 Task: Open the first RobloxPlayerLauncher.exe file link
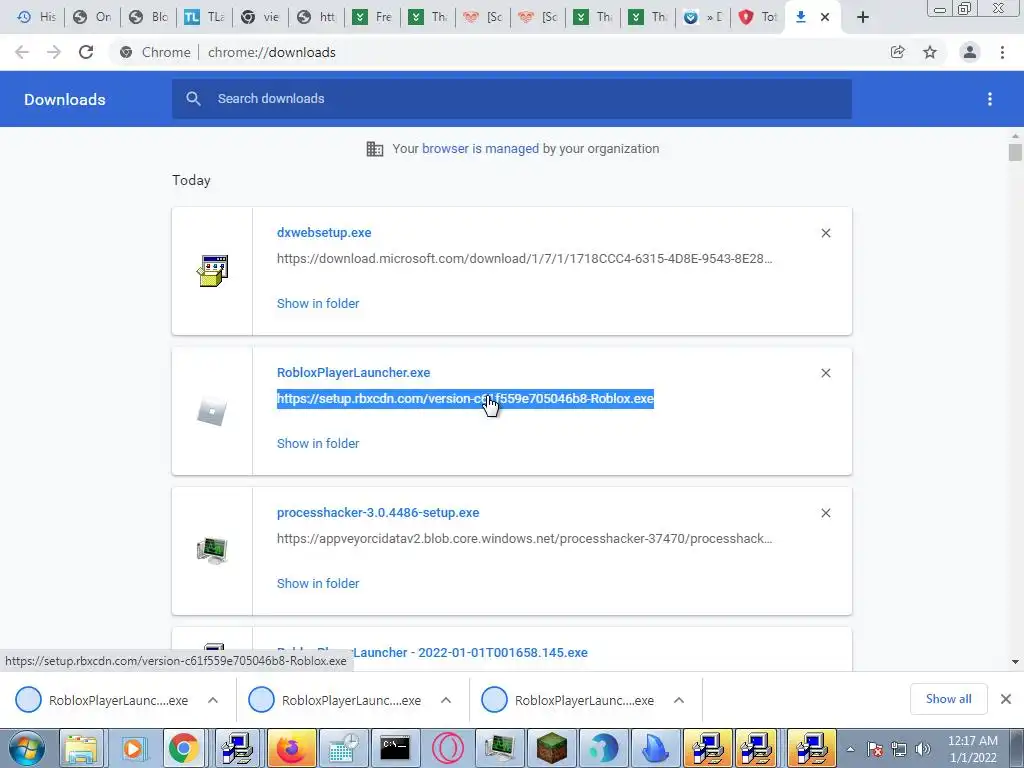click(x=353, y=373)
